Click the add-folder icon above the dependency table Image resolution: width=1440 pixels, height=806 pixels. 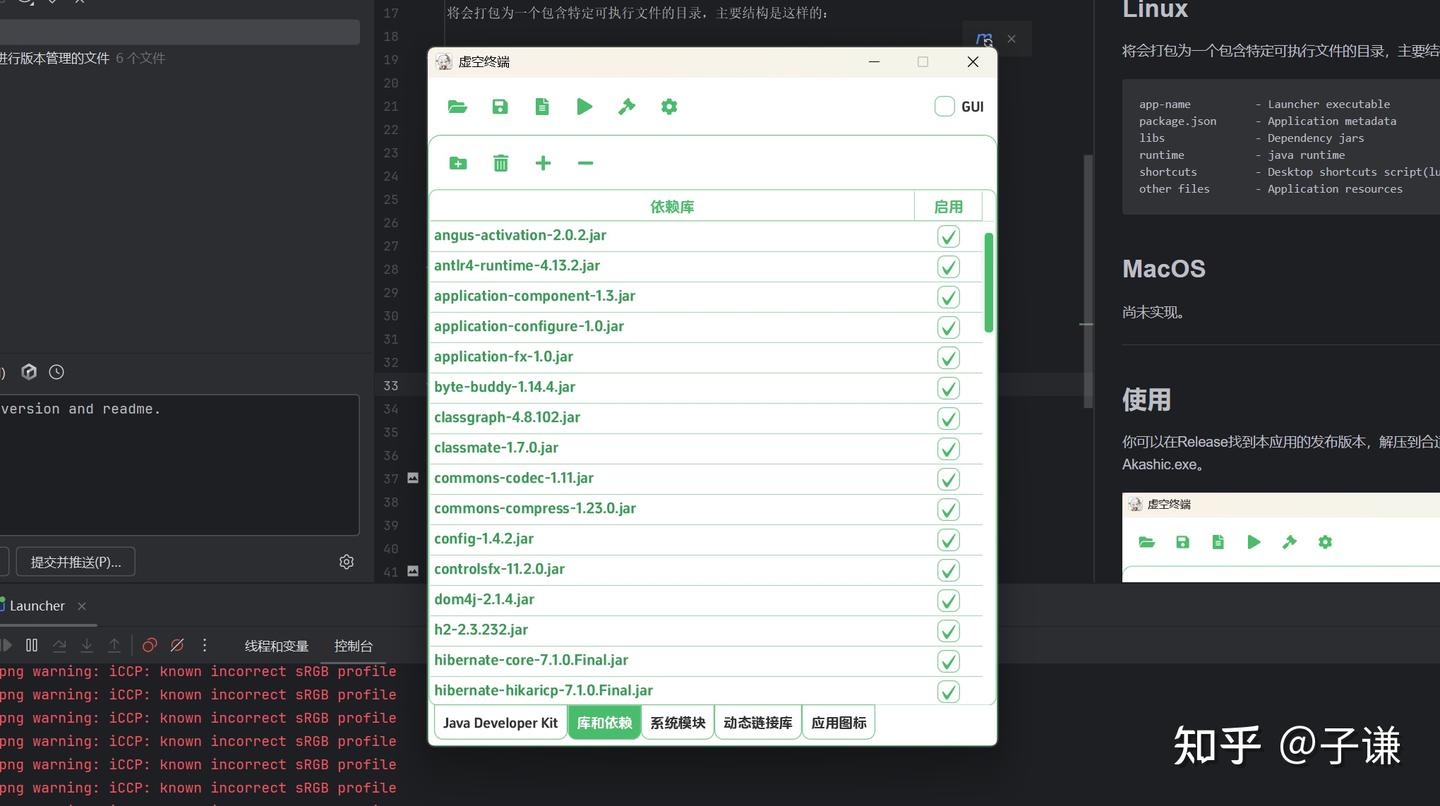458,163
